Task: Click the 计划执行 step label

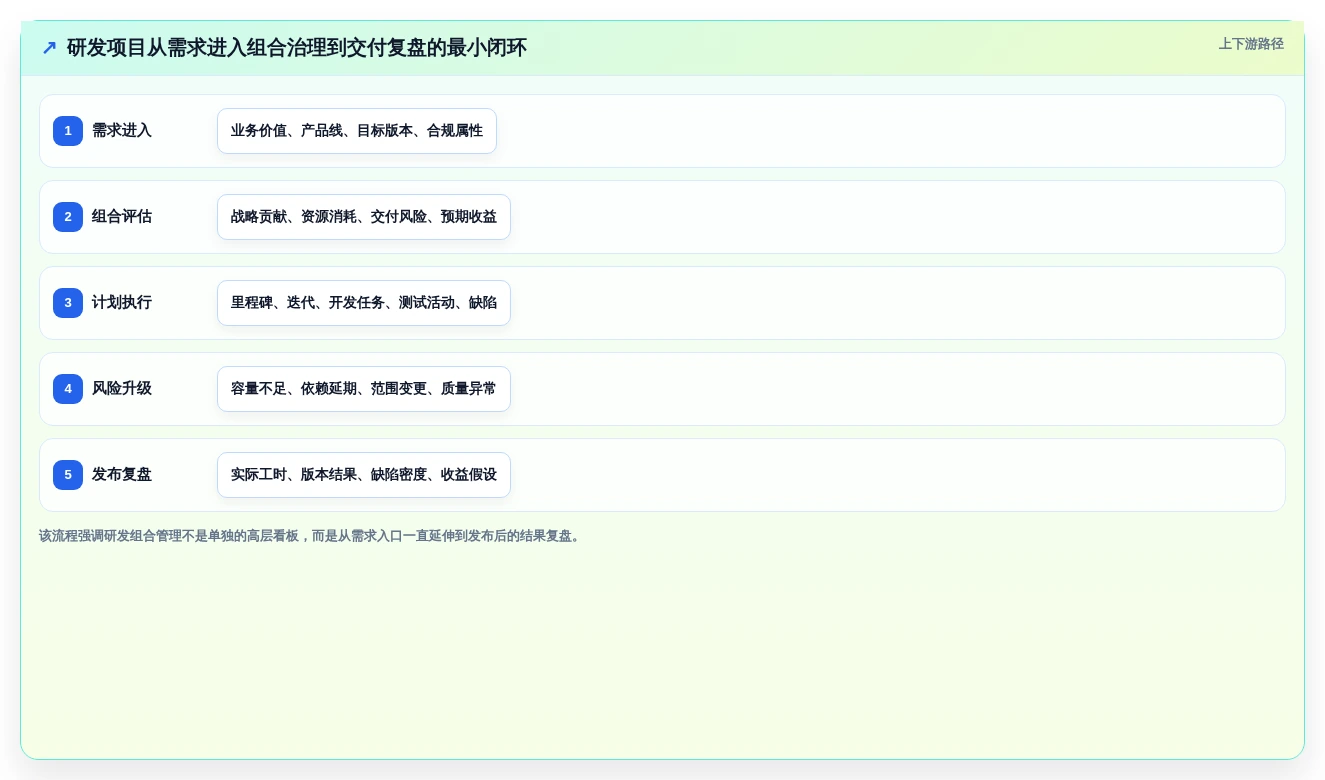Action: point(122,303)
